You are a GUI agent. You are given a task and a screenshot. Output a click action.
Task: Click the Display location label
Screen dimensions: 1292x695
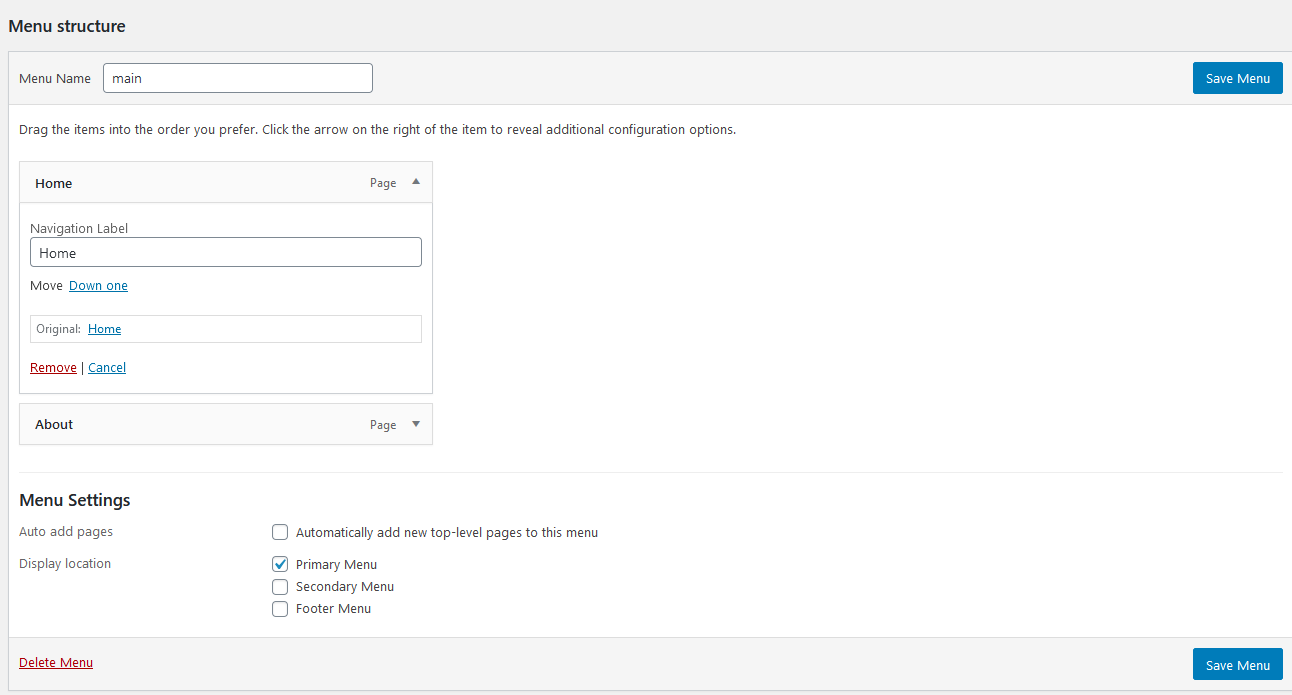coord(65,564)
